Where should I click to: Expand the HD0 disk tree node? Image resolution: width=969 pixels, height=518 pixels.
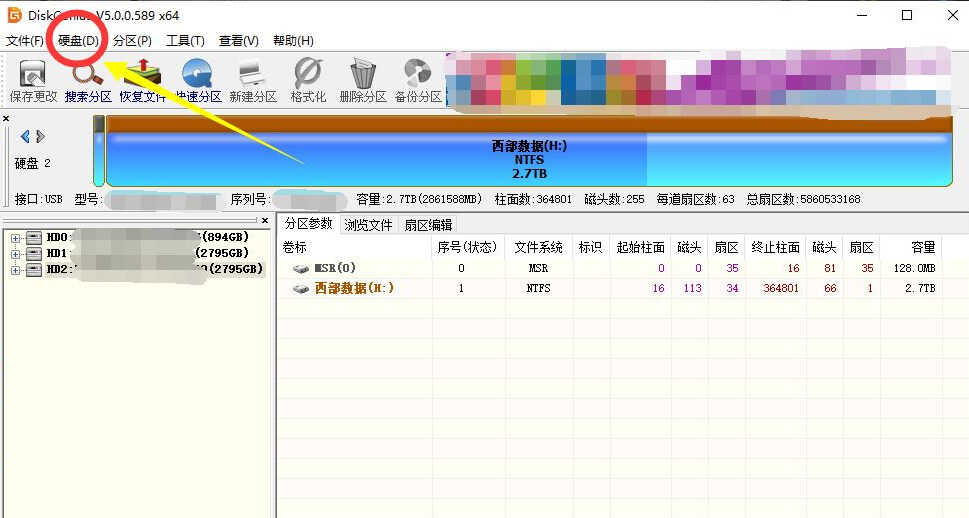(x=15, y=237)
